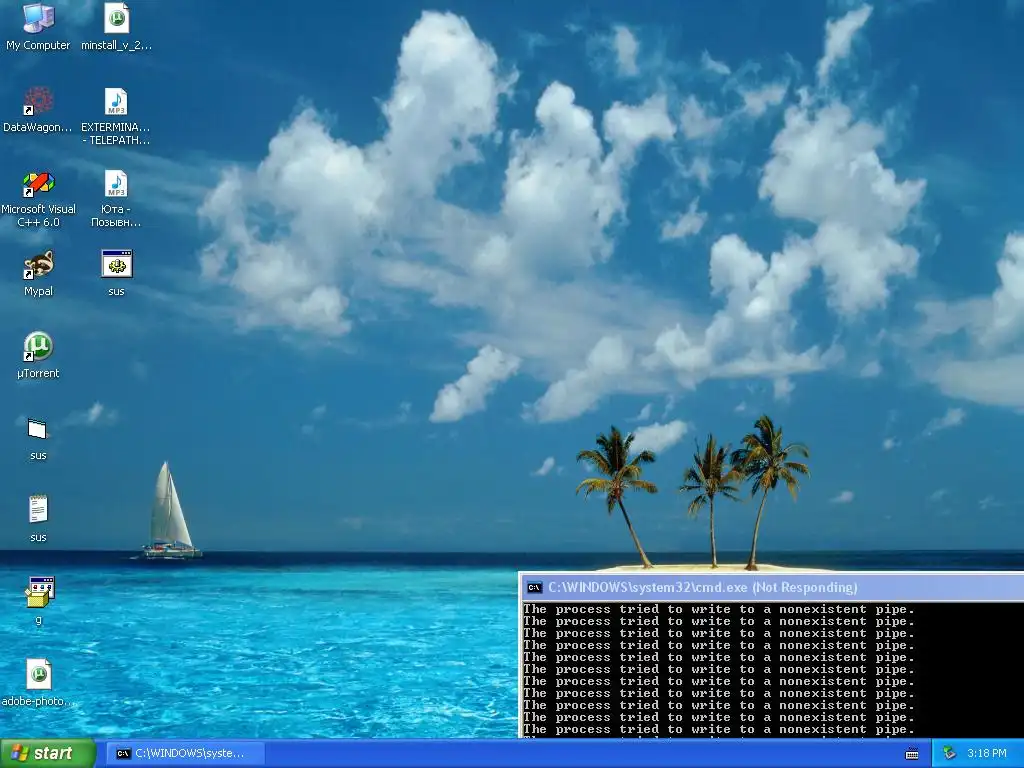
Task: Activate the cmd.exe taskbar button
Action: tap(185, 753)
